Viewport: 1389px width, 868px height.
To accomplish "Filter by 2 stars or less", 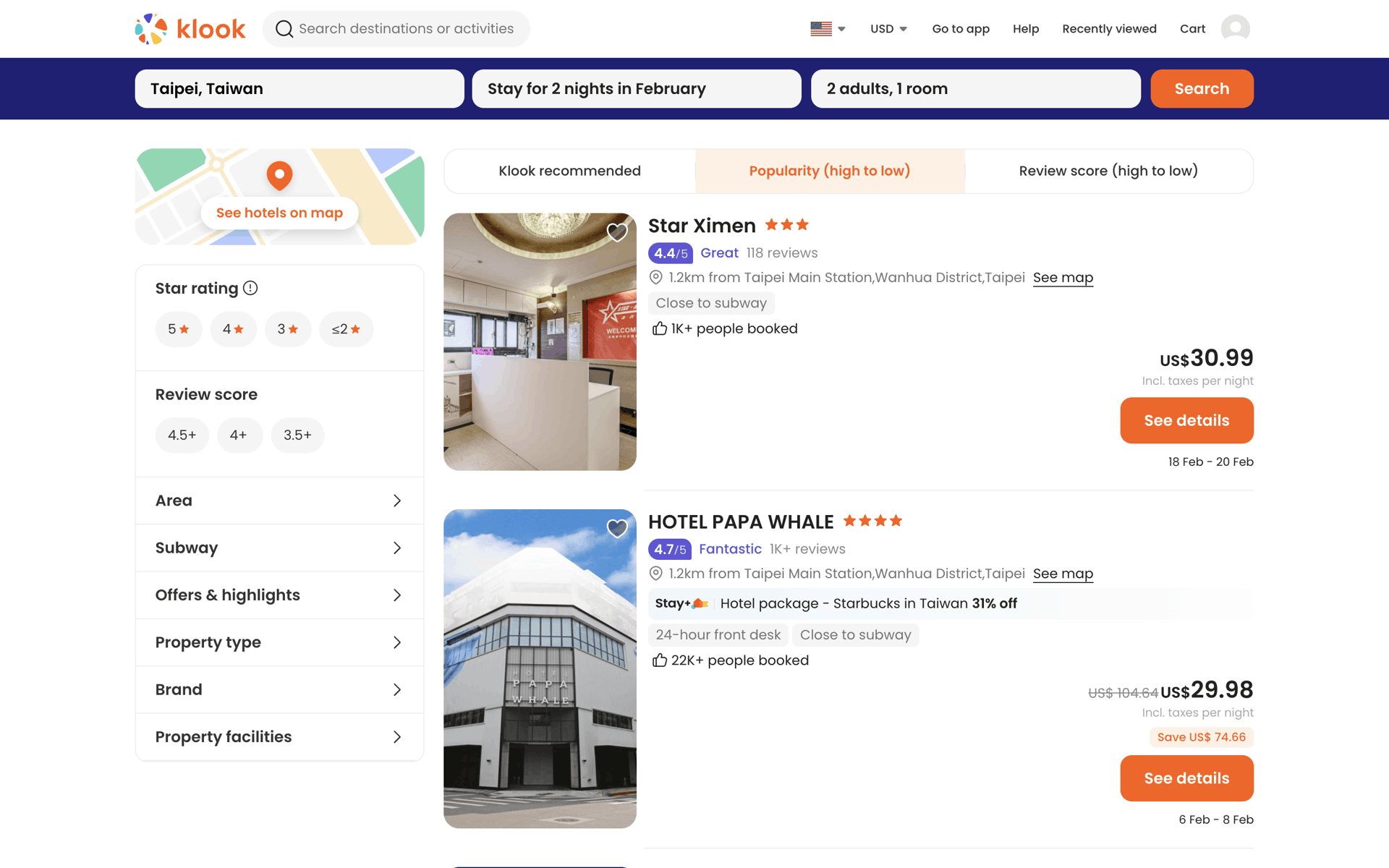I will (346, 329).
